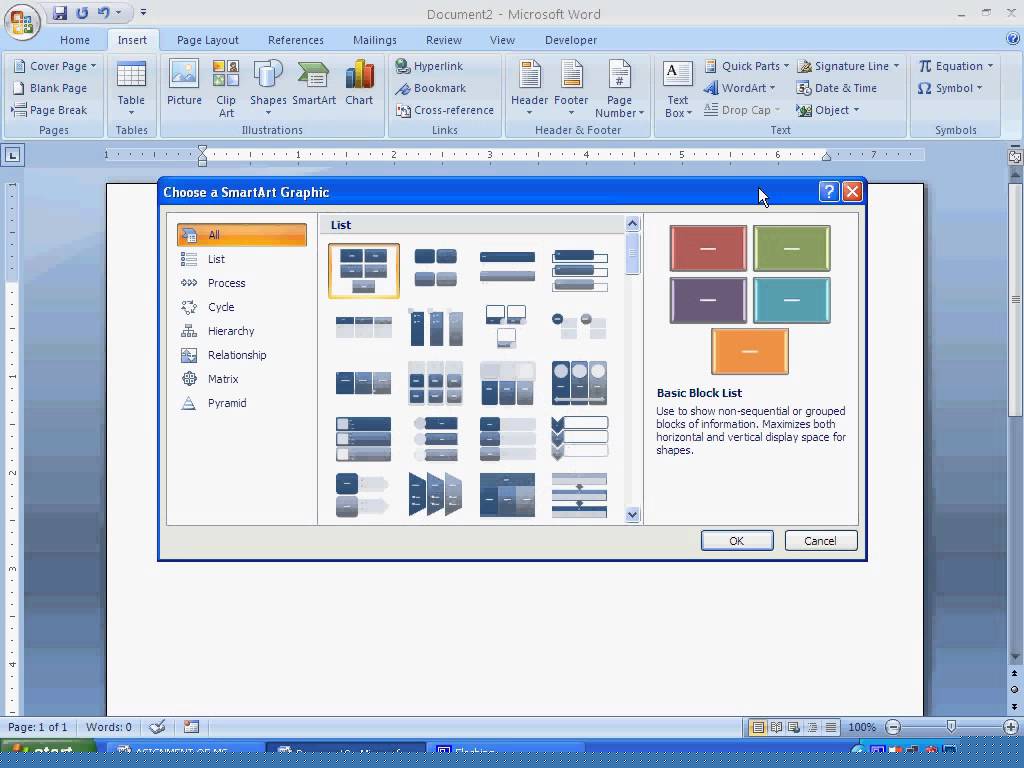This screenshot has height=768, width=1024.
Task: Choose the Cycle SmartArt category
Action: tap(220, 307)
